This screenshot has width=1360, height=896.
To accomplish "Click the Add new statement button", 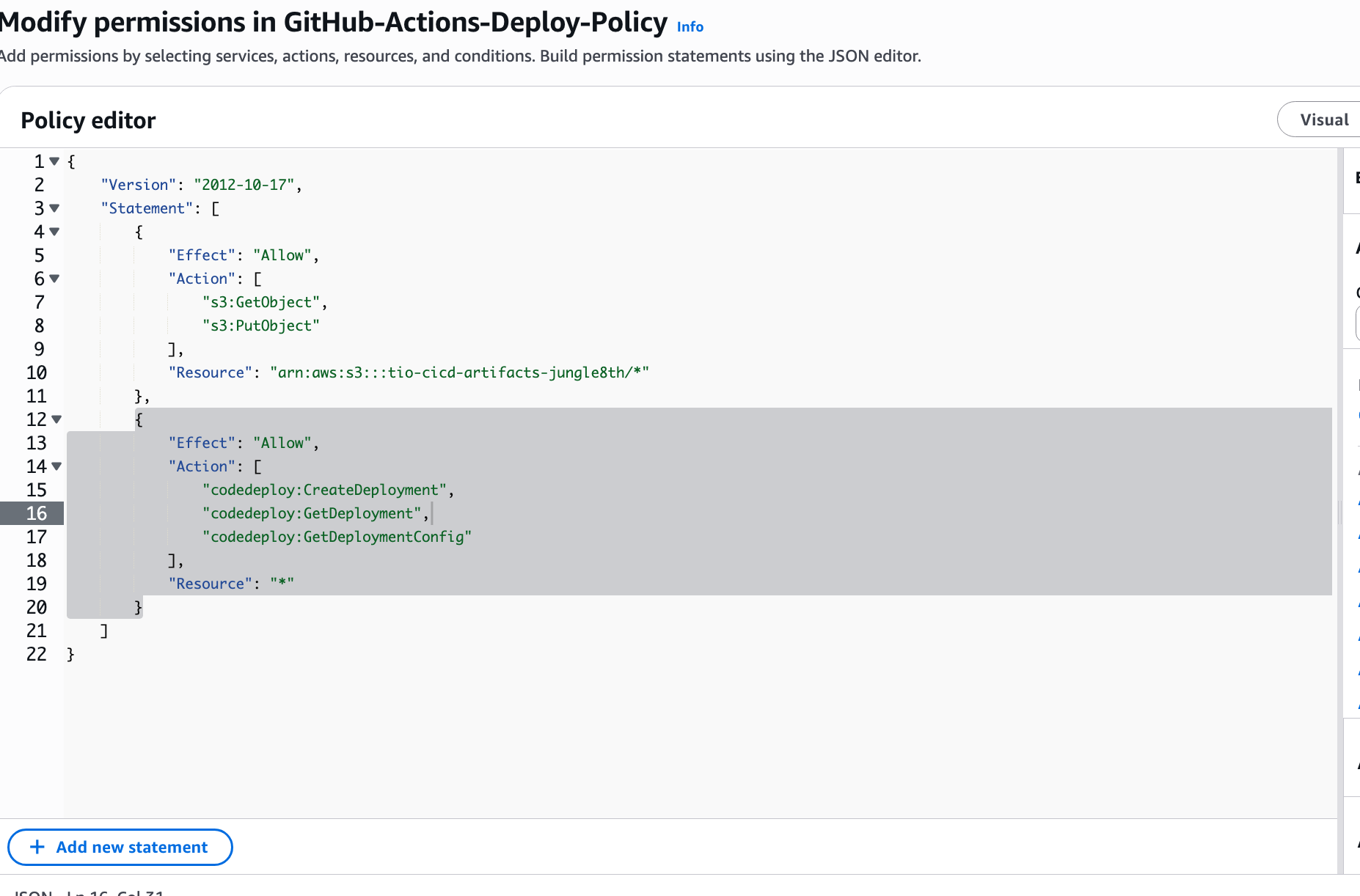I will (120, 847).
